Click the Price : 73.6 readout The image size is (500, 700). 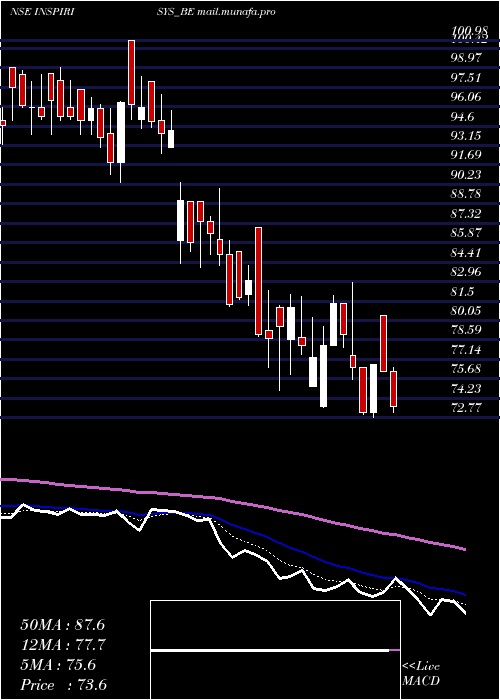click(x=63, y=684)
